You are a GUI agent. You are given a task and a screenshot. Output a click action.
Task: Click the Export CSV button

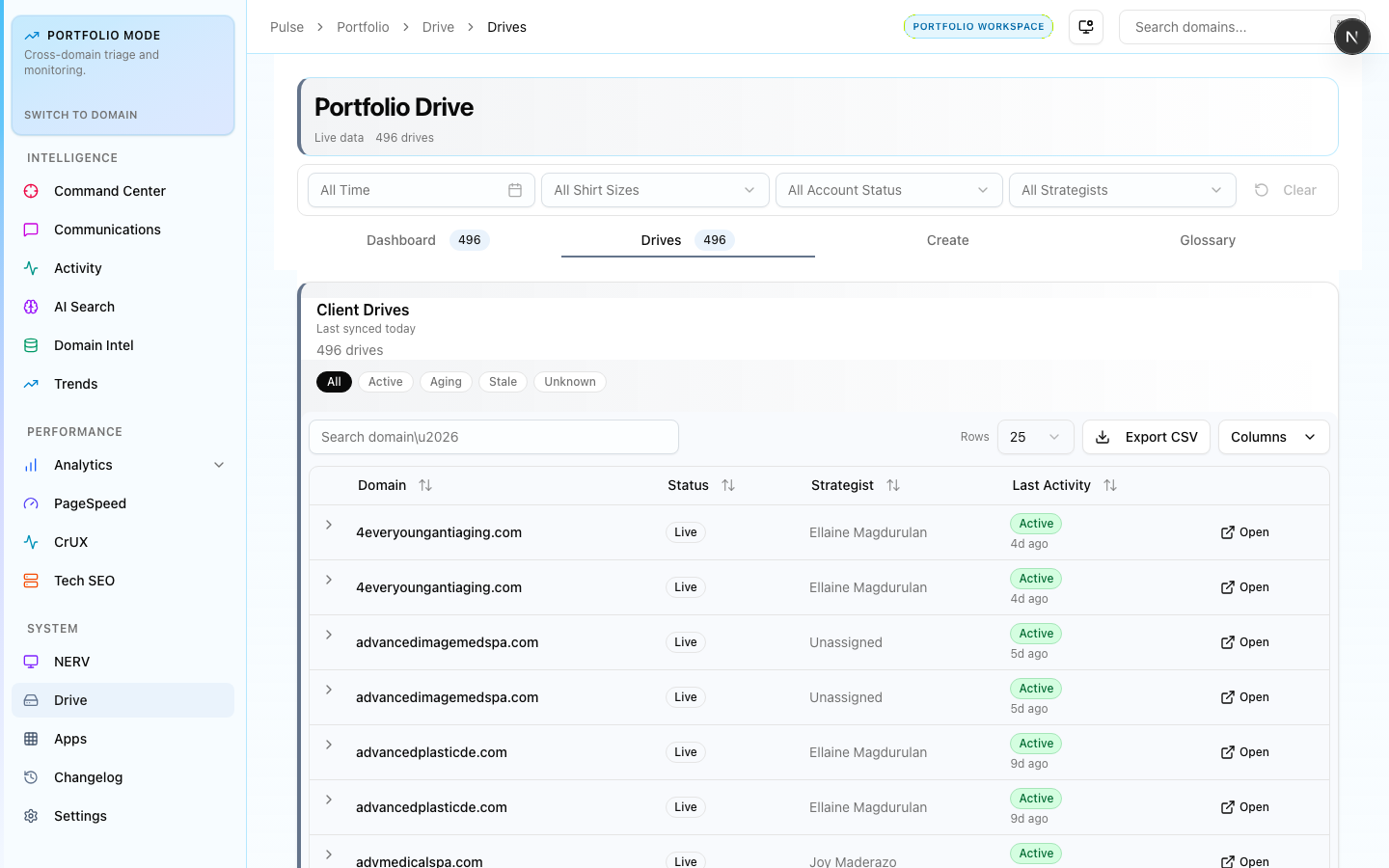[1146, 437]
